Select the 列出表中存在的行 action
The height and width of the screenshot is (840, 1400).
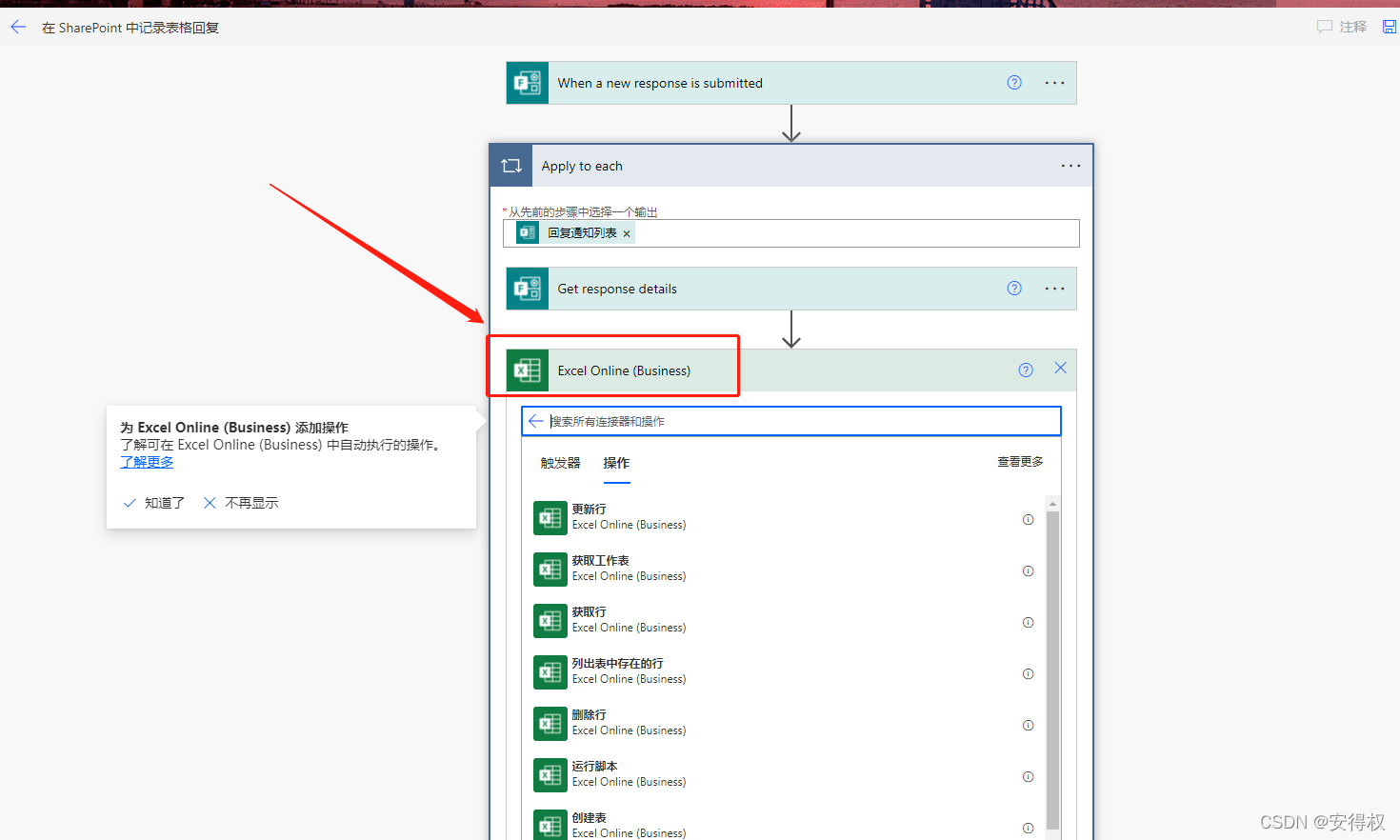tap(783, 671)
